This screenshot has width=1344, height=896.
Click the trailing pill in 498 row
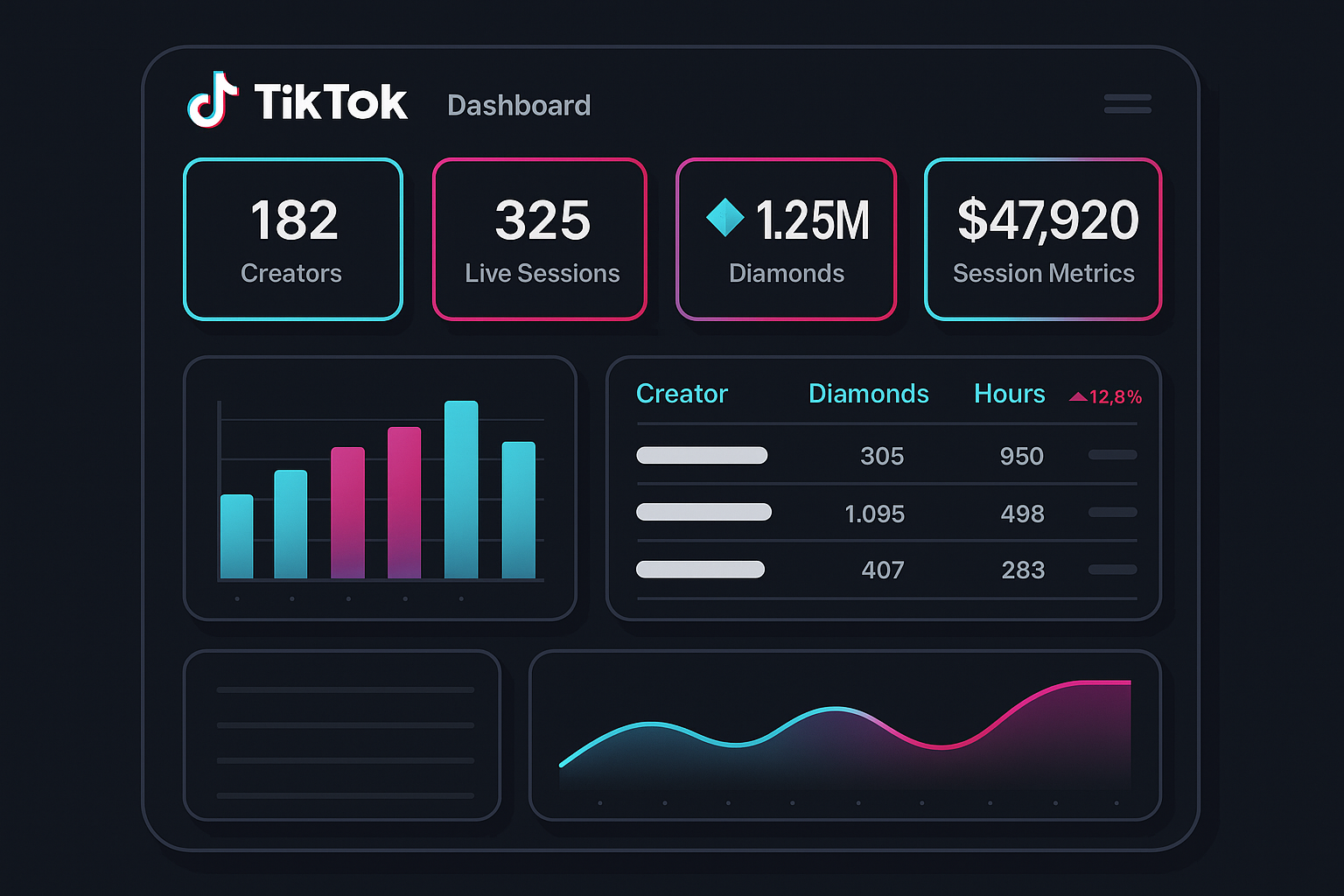(1112, 512)
